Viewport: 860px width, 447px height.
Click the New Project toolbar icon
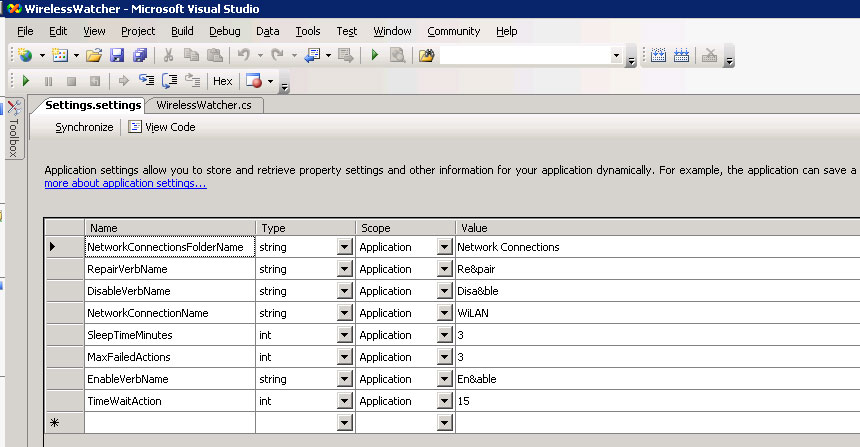pyautogui.click(x=25, y=55)
